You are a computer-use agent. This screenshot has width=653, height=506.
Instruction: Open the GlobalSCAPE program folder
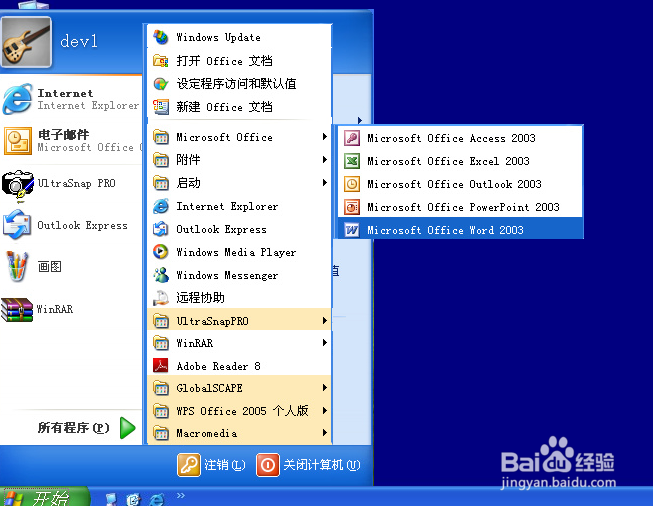tap(239, 388)
